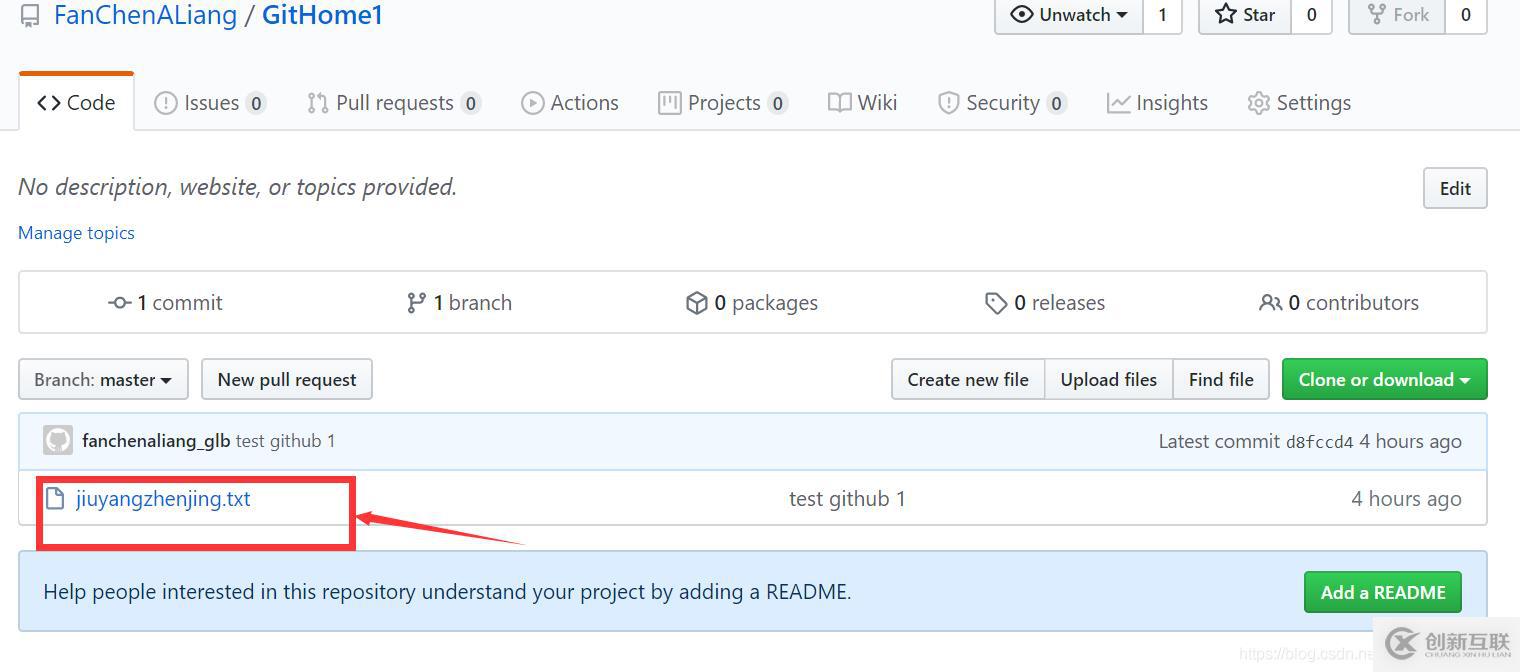Click the packages box icon

point(697,303)
